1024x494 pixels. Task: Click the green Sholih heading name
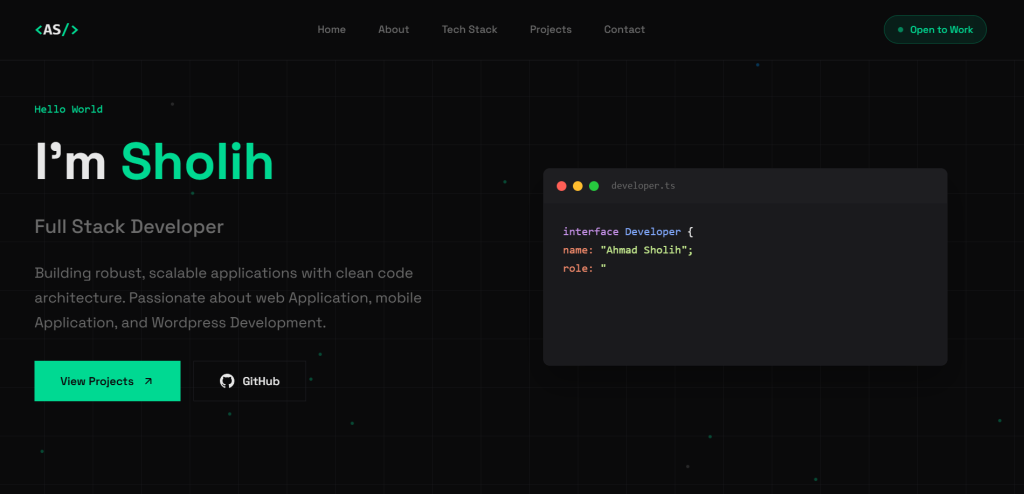197,163
